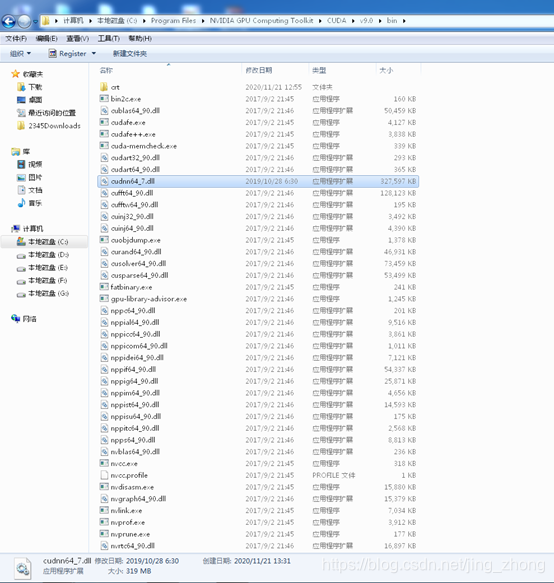Select the nvrtc64_90.dll file name

(x=133, y=545)
